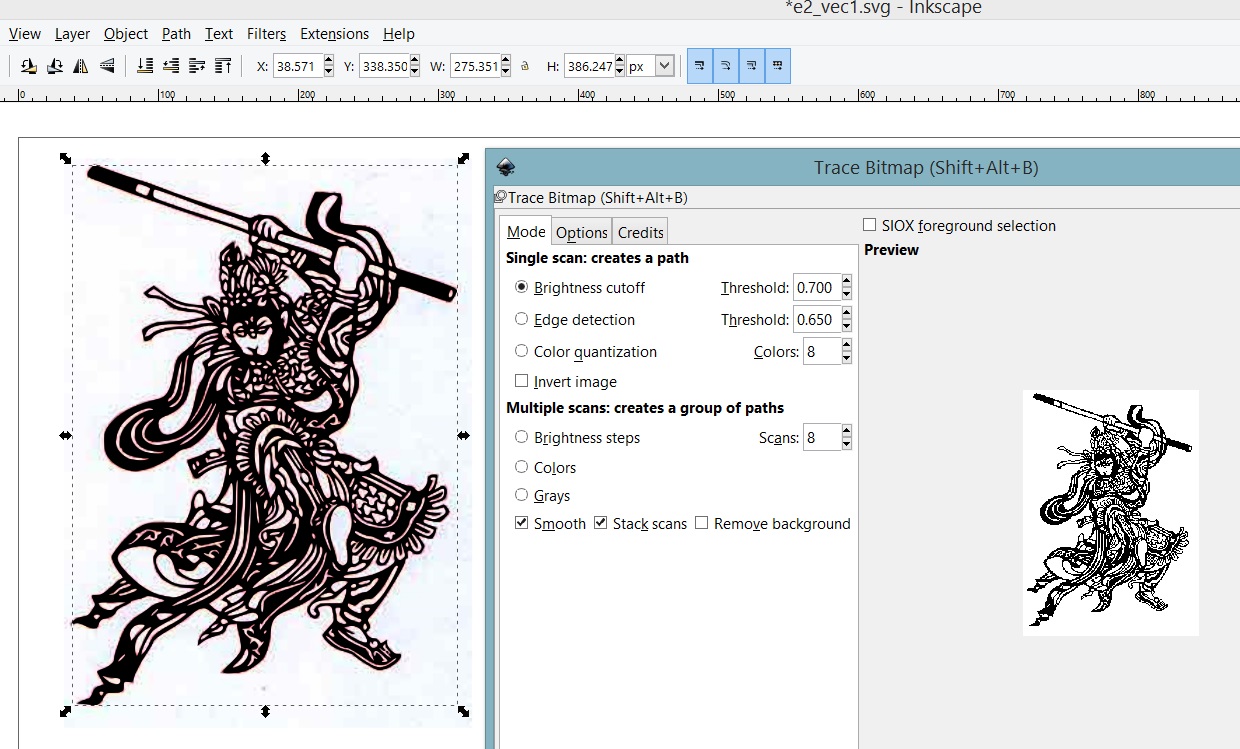Enable the Invert image checkbox
1240x749 pixels.
click(x=521, y=381)
